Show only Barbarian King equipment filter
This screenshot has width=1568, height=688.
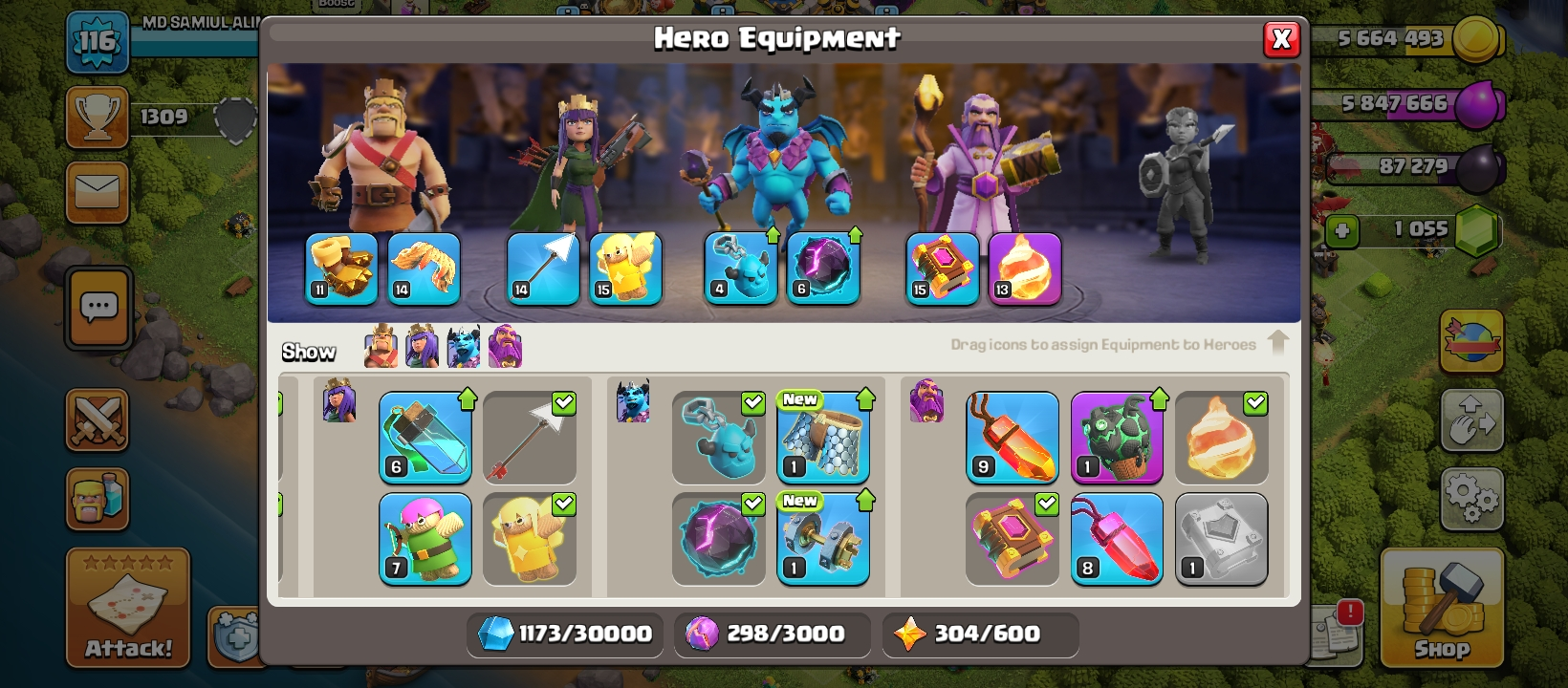tap(381, 346)
